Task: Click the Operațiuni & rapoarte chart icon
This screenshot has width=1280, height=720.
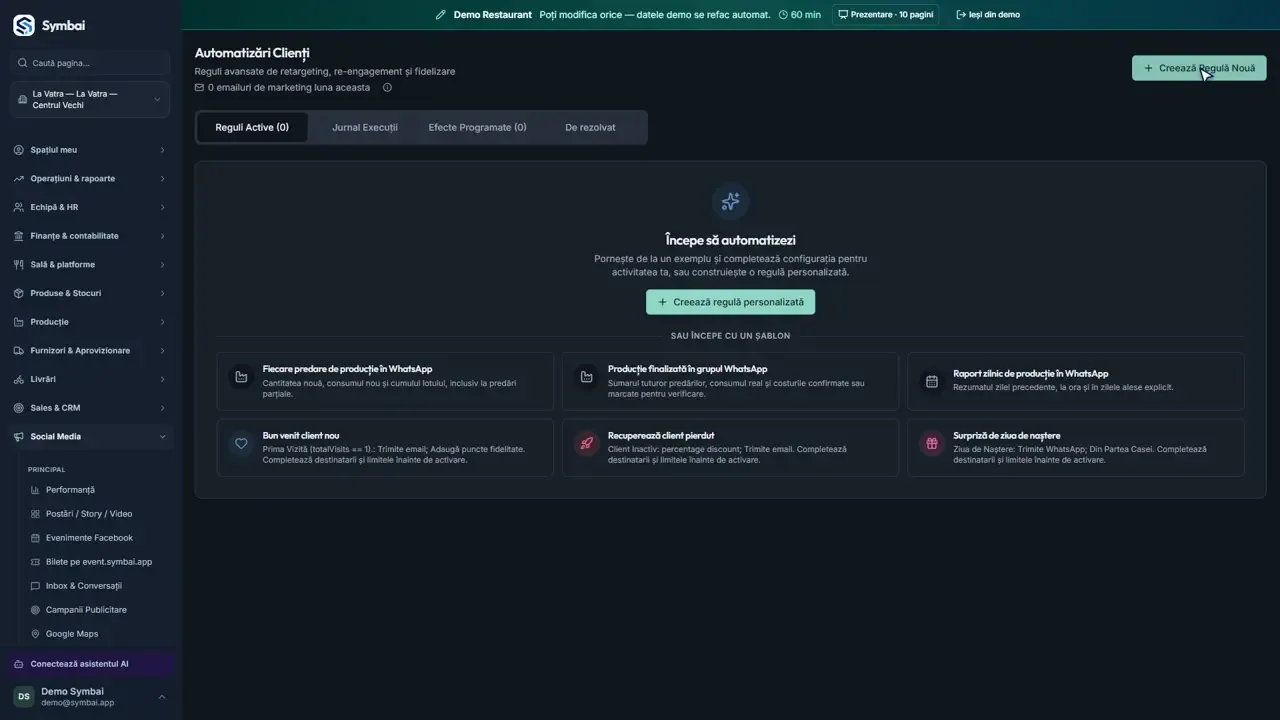Action: (x=19, y=179)
